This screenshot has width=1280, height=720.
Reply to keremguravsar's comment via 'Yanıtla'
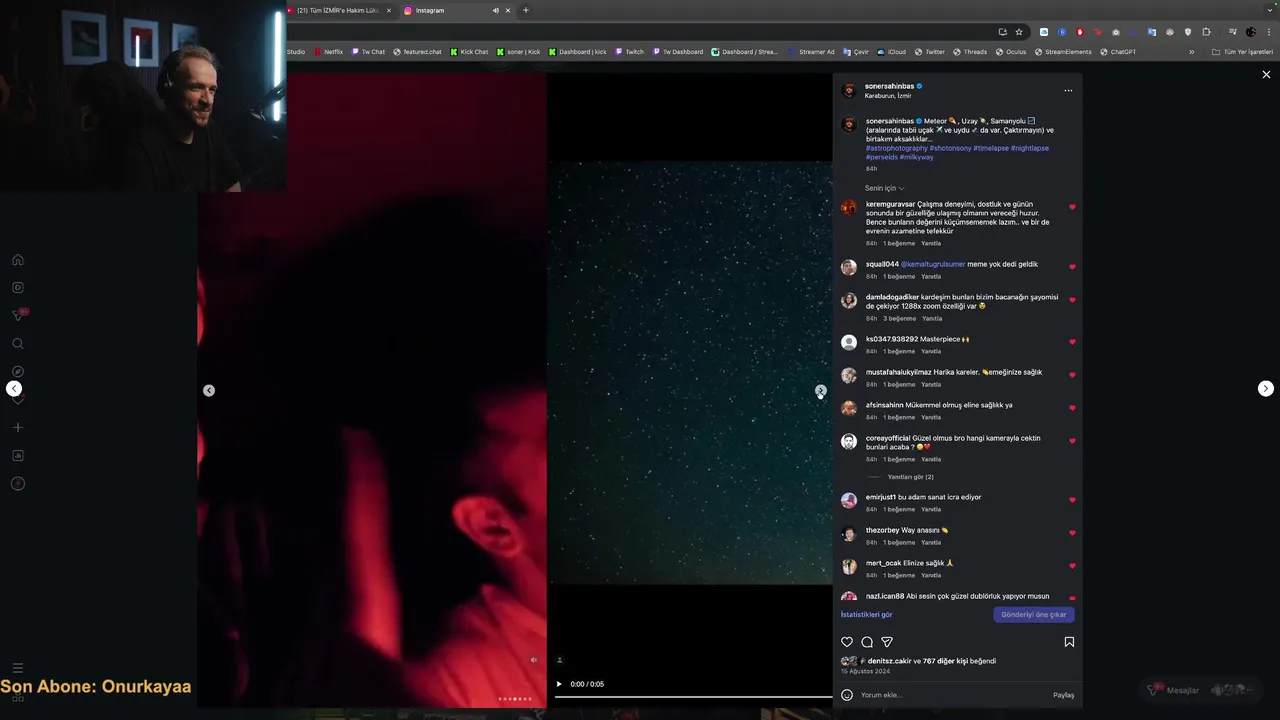tap(931, 243)
